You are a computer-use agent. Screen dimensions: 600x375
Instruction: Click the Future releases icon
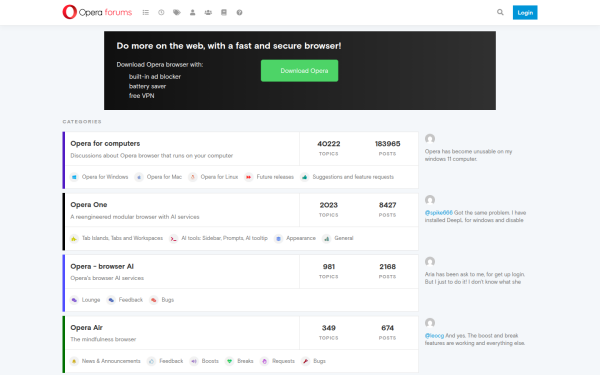(249, 177)
